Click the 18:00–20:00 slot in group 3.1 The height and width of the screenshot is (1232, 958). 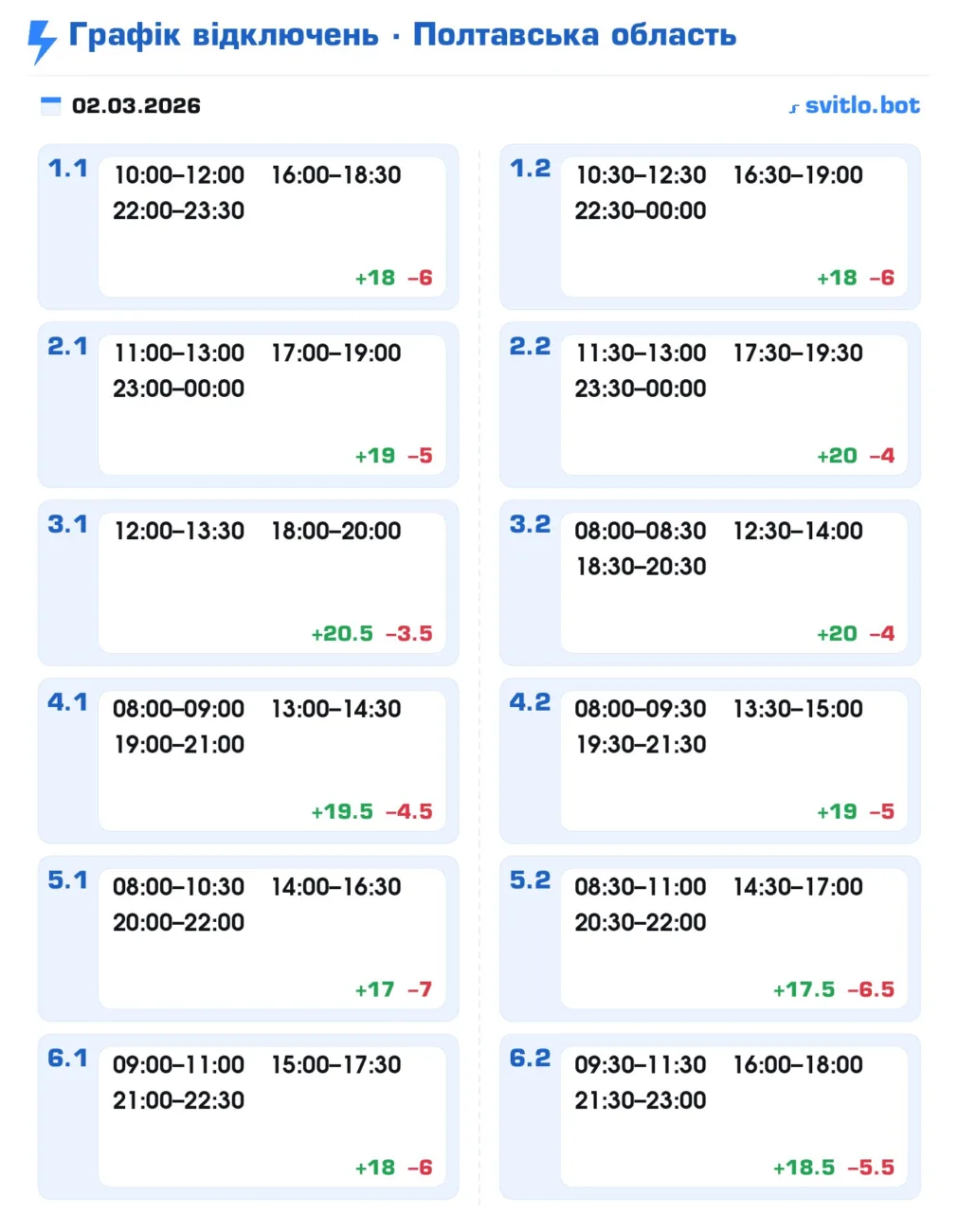(336, 531)
